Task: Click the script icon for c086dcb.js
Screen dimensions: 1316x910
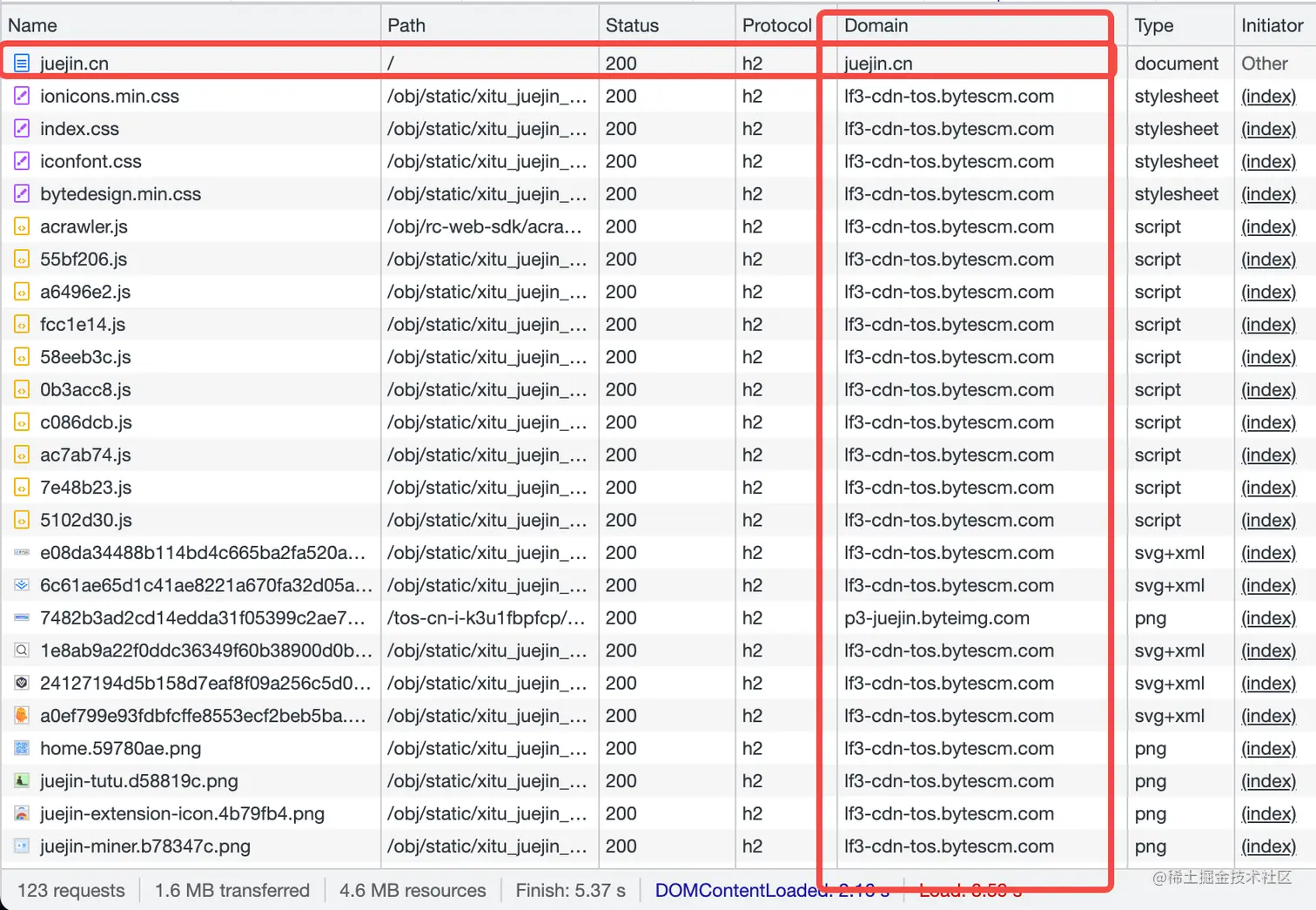Action: (x=22, y=422)
